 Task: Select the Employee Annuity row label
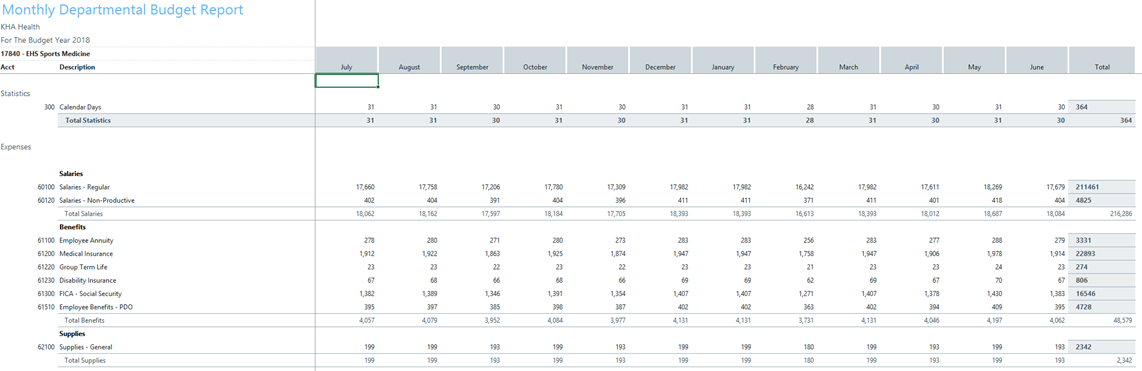coord(86,241)
